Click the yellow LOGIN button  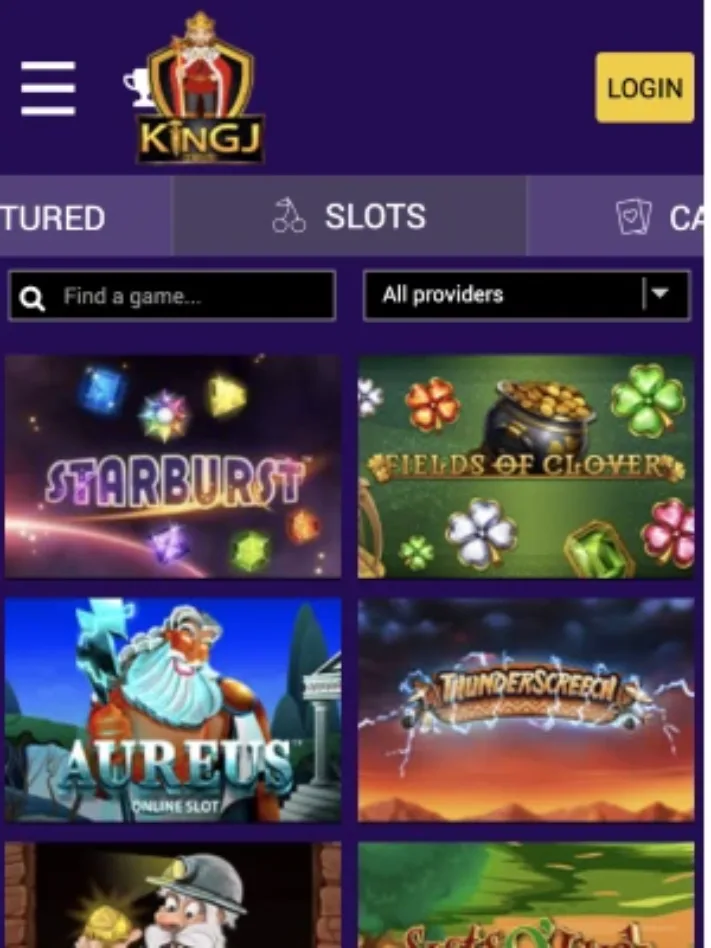coord(644,88)
